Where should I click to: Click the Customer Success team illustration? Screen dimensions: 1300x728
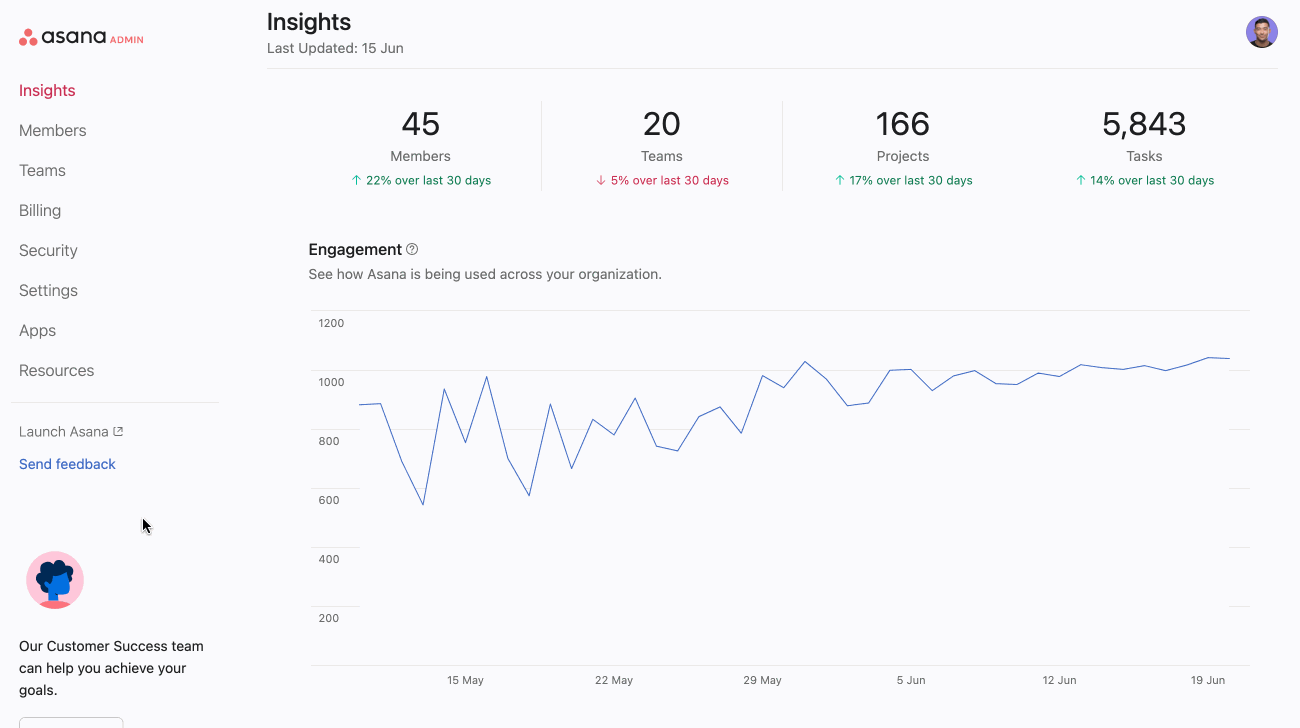(55, 580)
